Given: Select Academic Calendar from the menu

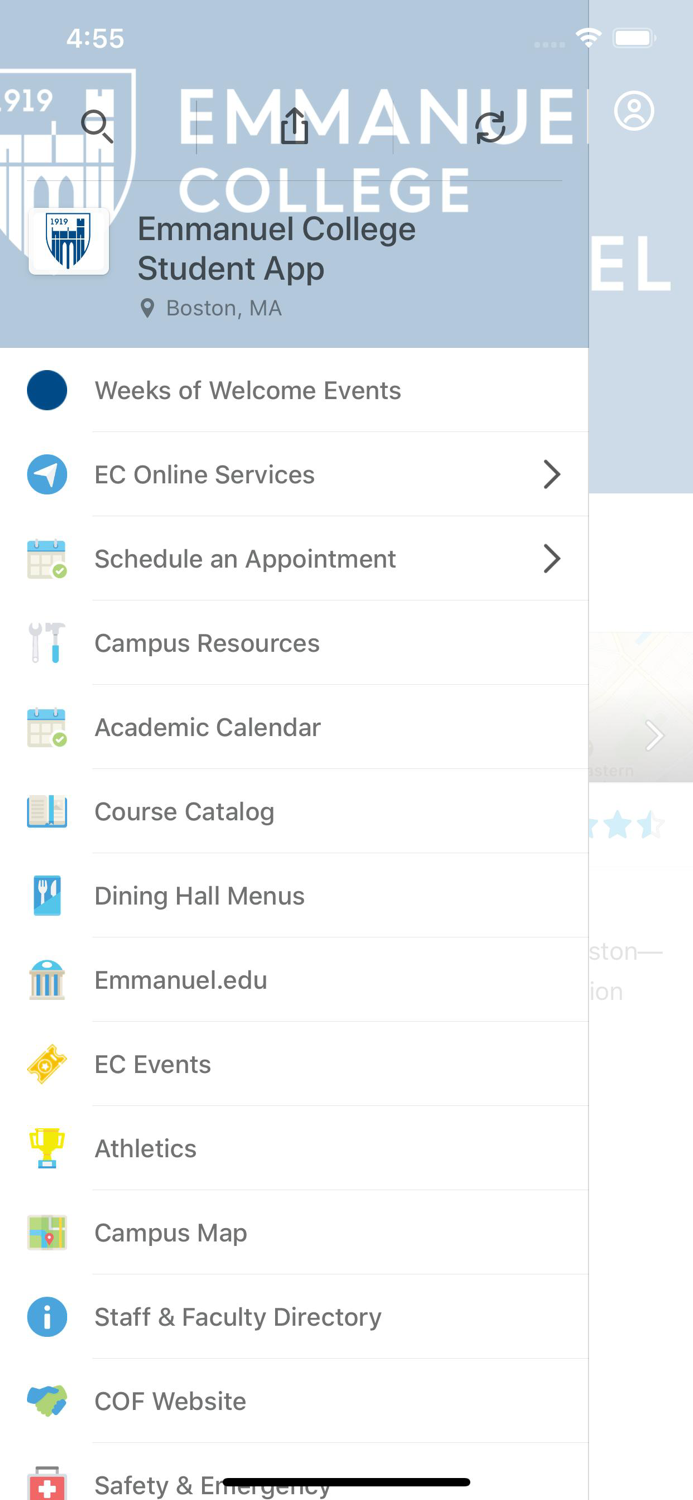Looking at the screenshot, I should (207, 728).
